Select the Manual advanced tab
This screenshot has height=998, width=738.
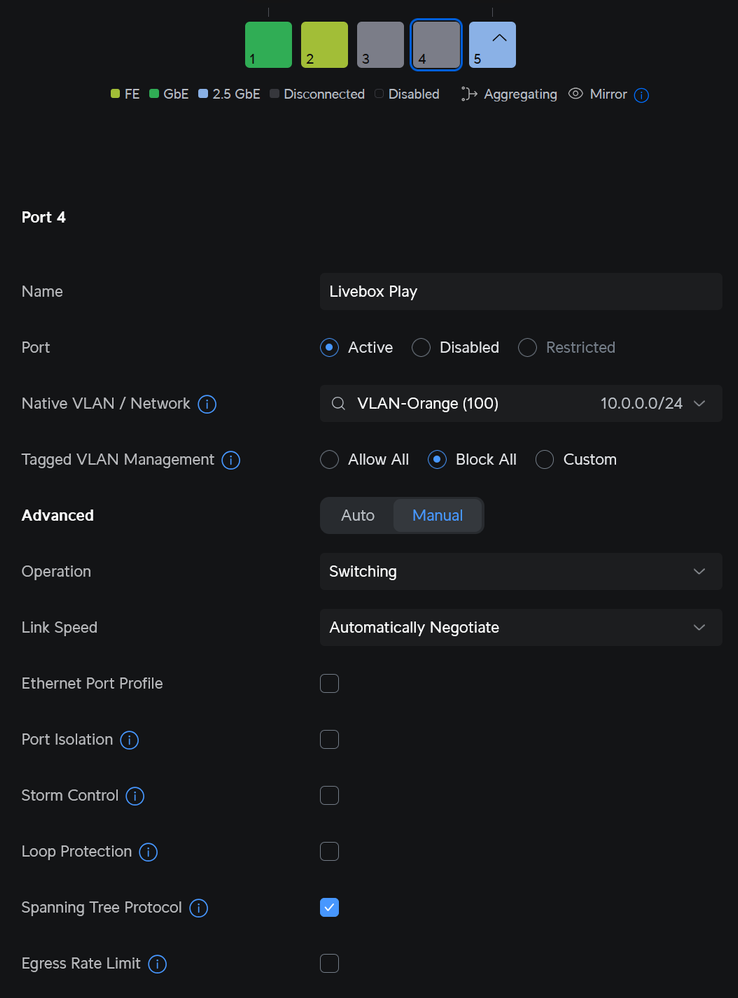(437, 516)
